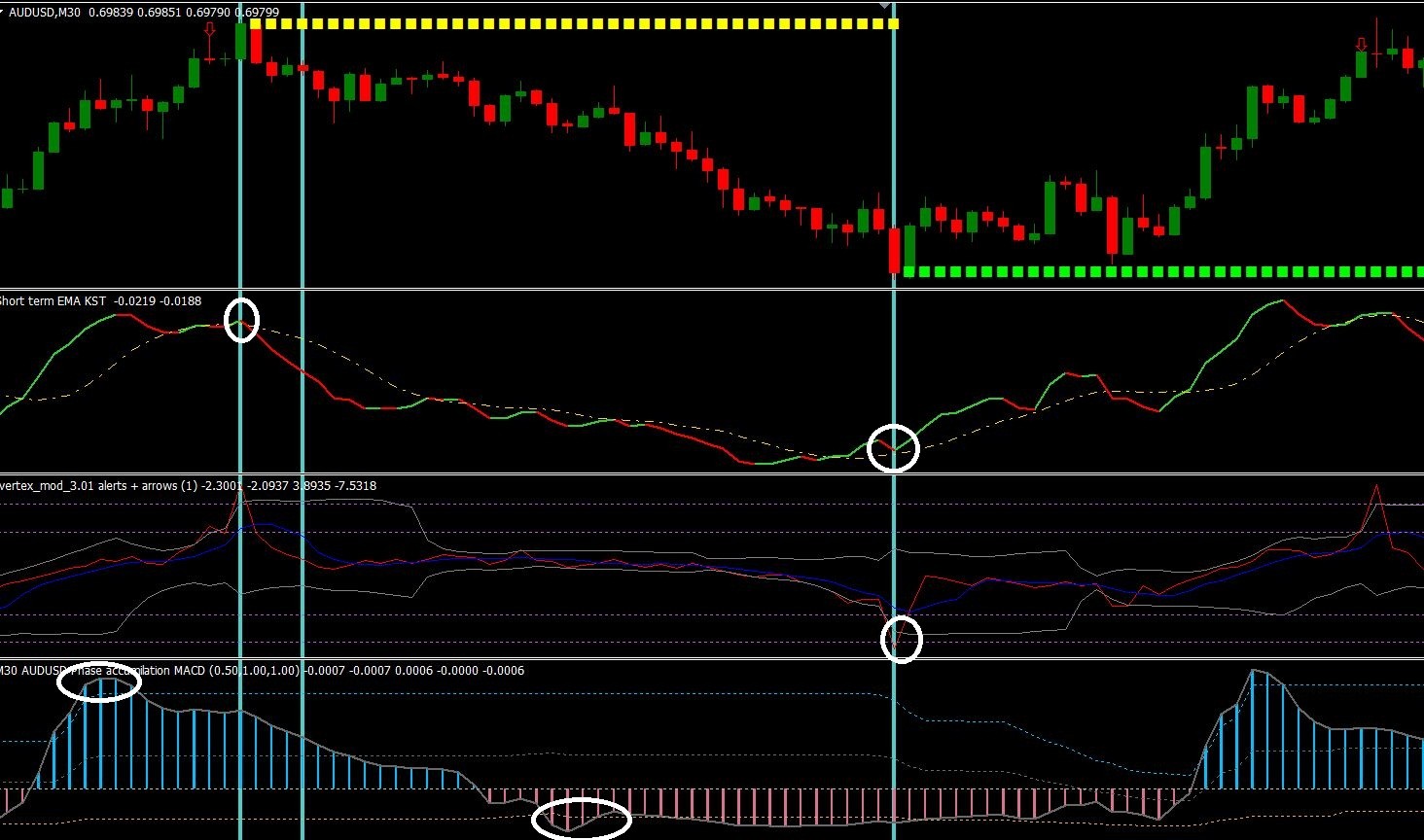The height and width of the screenshot is (840, 1424).
Task: Click the Short term EMA KST label
Action: (53, 301)
